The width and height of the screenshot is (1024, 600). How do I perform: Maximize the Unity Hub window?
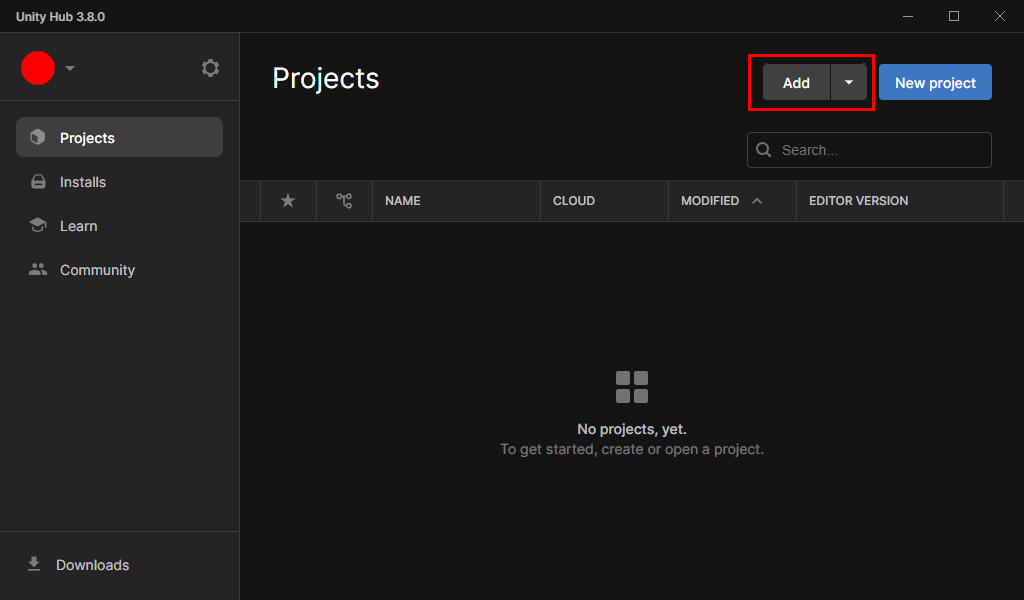954,16
